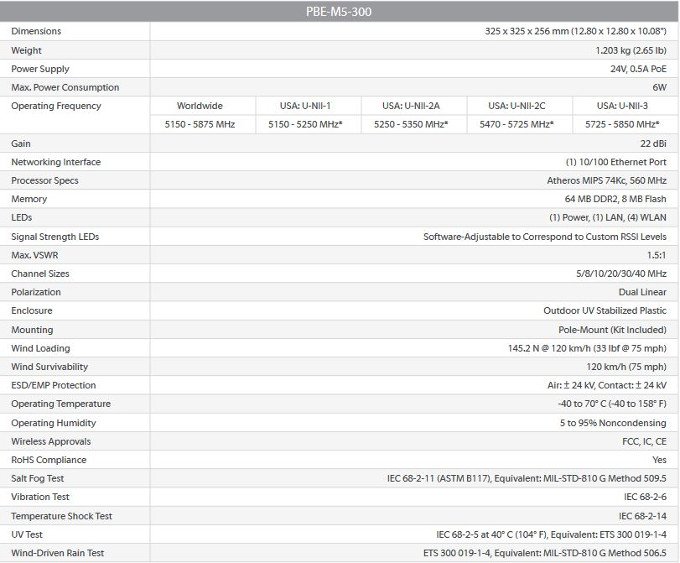Click the IEC 68-2-14 shock test value
680x563 pixels.
(643, 516)
